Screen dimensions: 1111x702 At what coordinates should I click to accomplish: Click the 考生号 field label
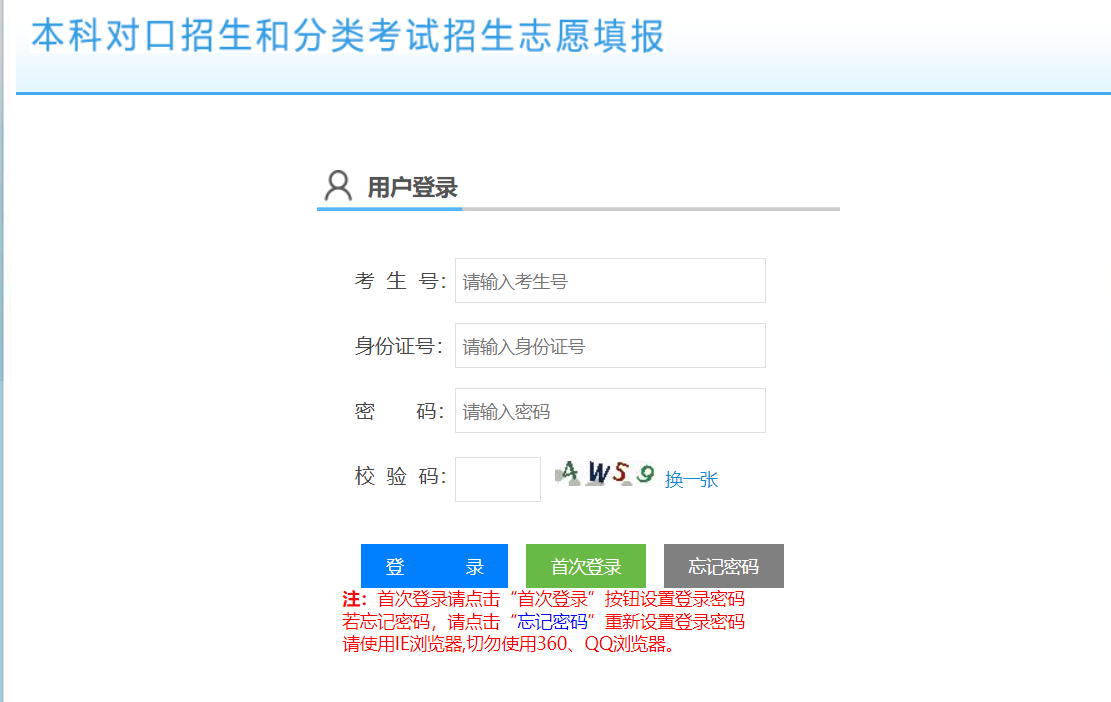[x=399, y=282]
